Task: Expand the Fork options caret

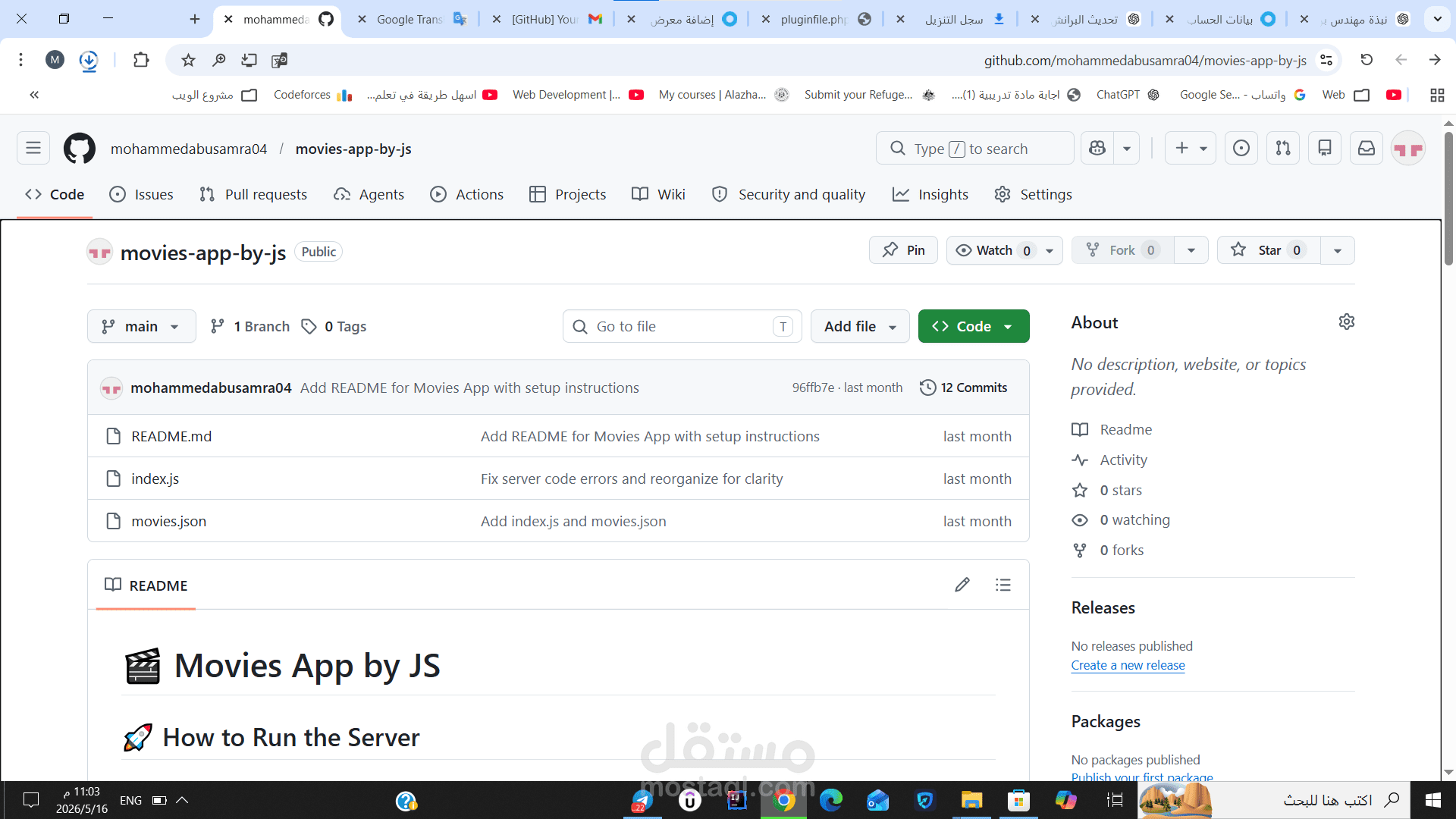Action: coord(1191,250)
